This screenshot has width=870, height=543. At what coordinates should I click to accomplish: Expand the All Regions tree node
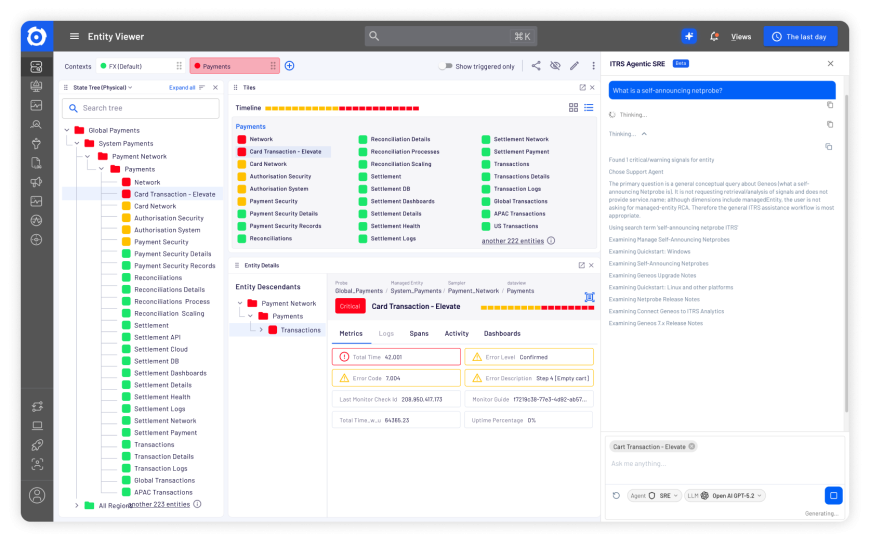coord(77,505)
